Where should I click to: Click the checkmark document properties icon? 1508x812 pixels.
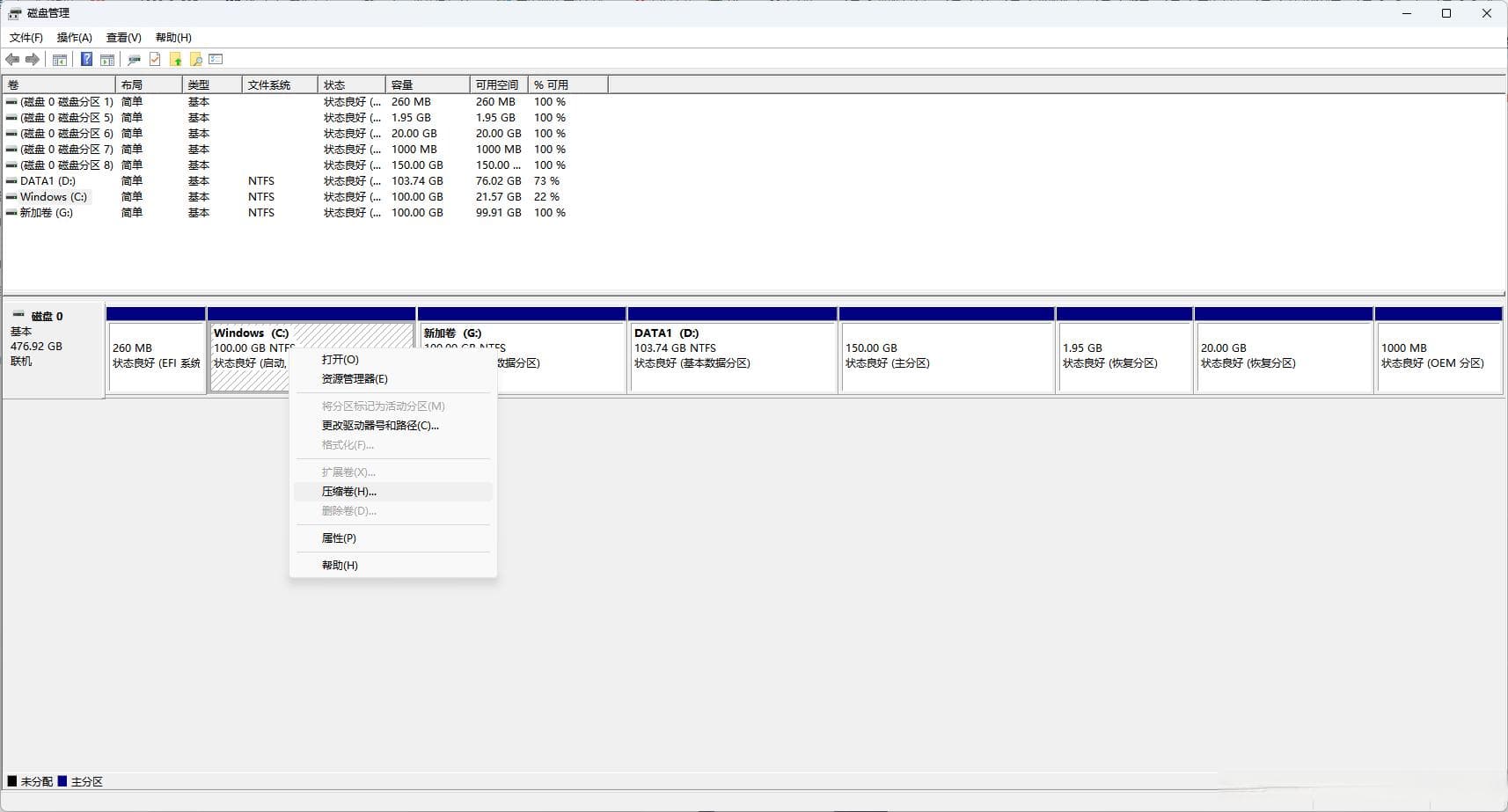(x=155, y=60)
